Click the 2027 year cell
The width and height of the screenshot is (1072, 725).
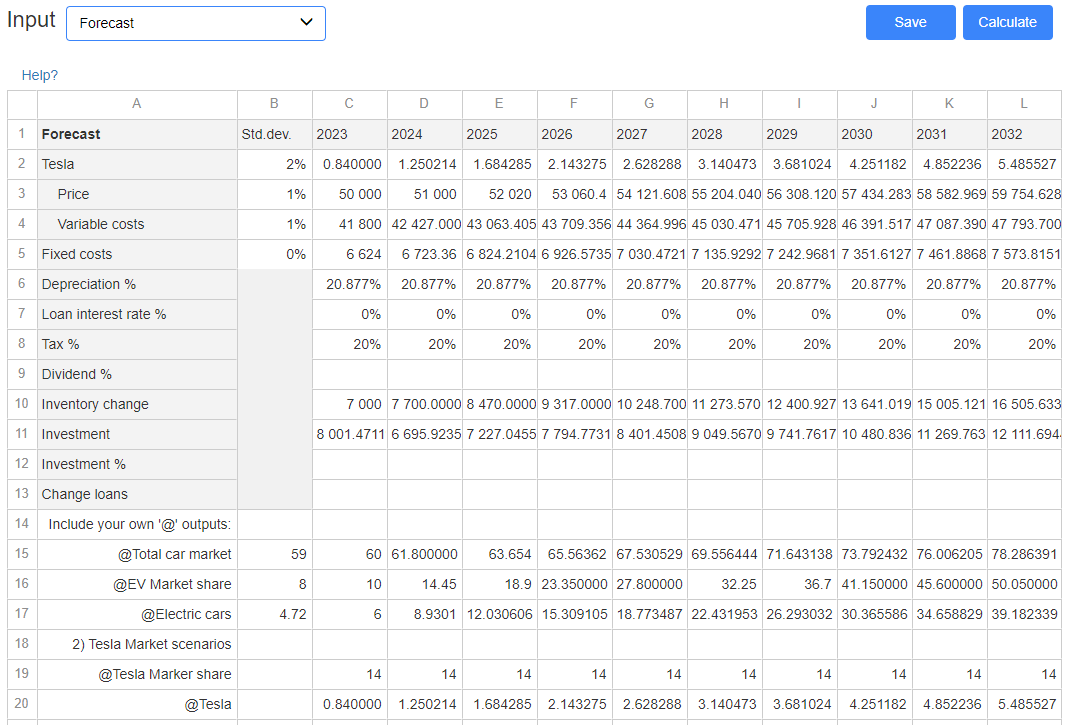click(649, 134)
